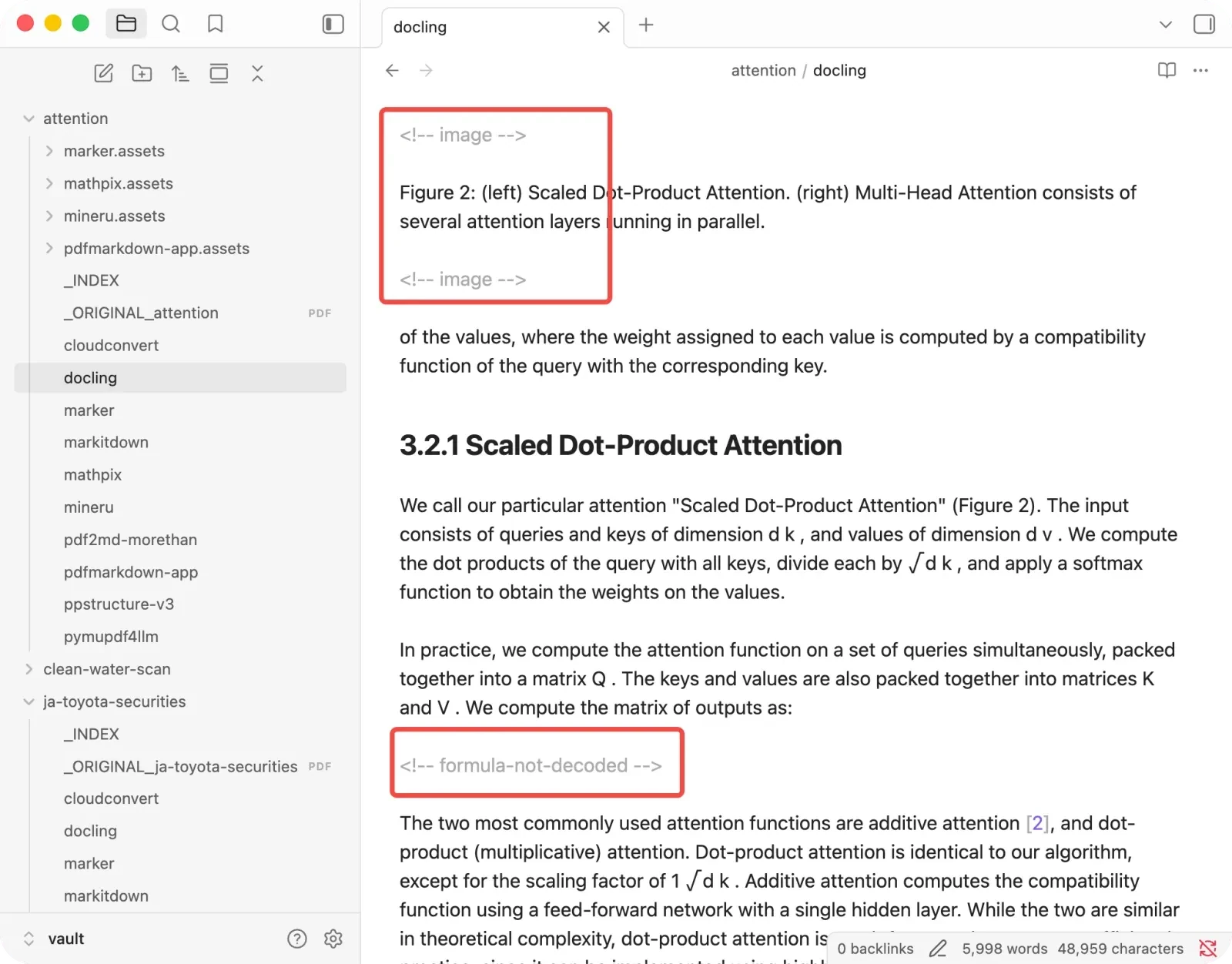Open the bookmarks icon
1232x964 pixels.
216,24
